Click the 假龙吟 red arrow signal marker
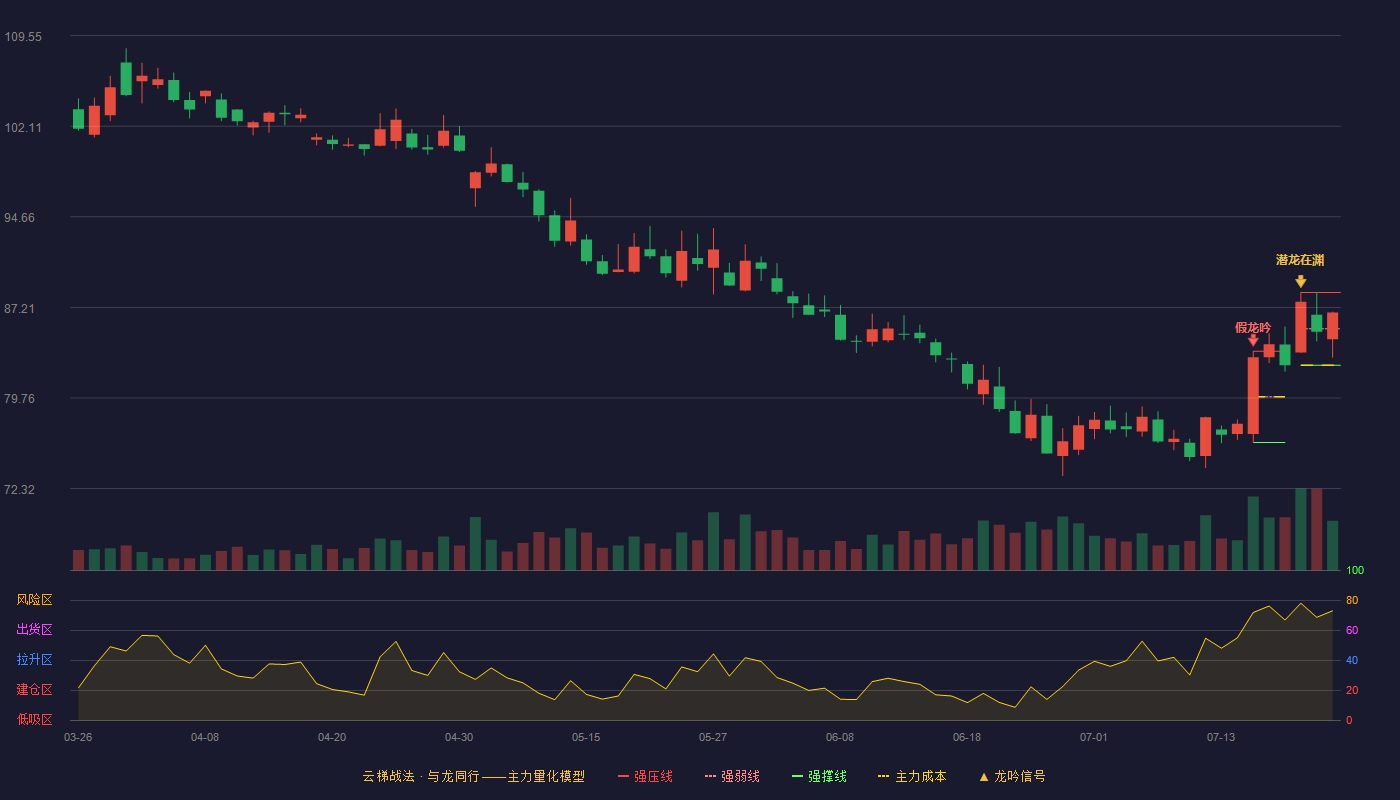 [x=1253, y=340]
